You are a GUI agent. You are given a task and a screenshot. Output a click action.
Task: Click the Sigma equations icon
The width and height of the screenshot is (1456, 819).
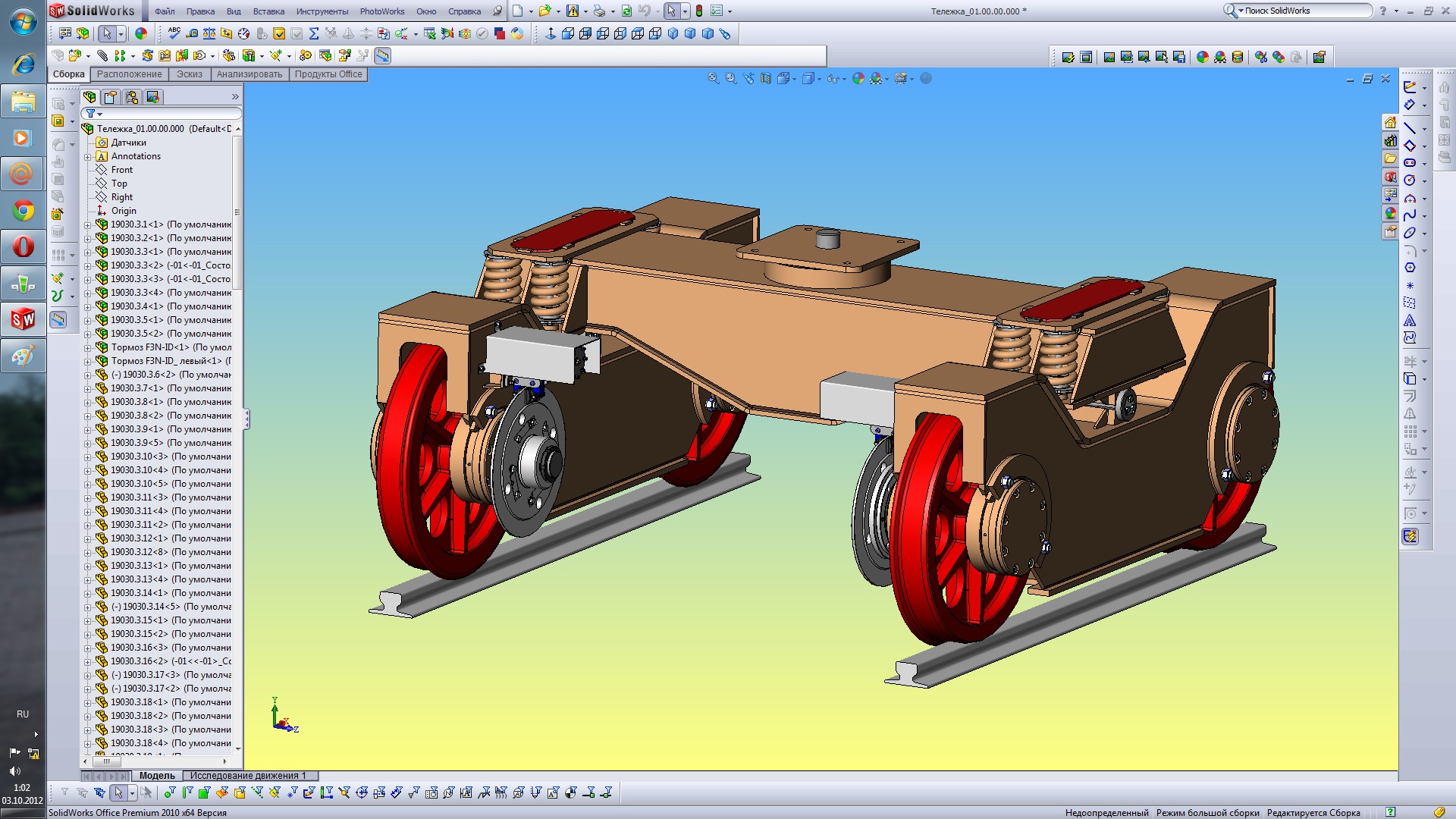coord(314,33)
